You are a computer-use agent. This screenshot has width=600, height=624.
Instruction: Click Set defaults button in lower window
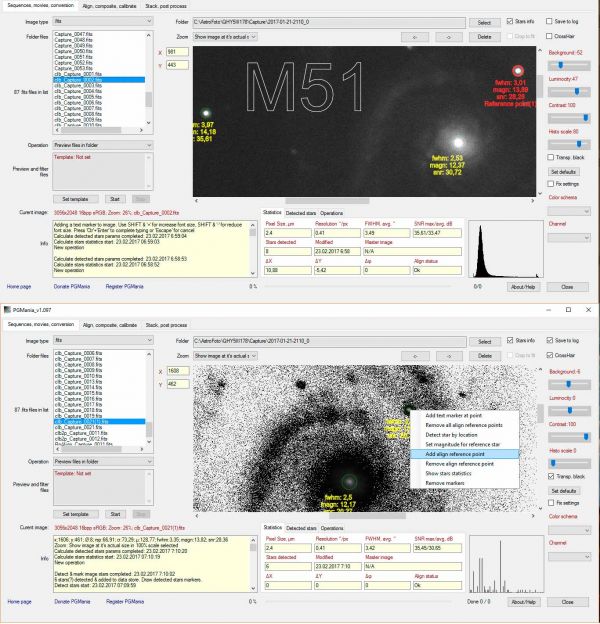point(564,491)
